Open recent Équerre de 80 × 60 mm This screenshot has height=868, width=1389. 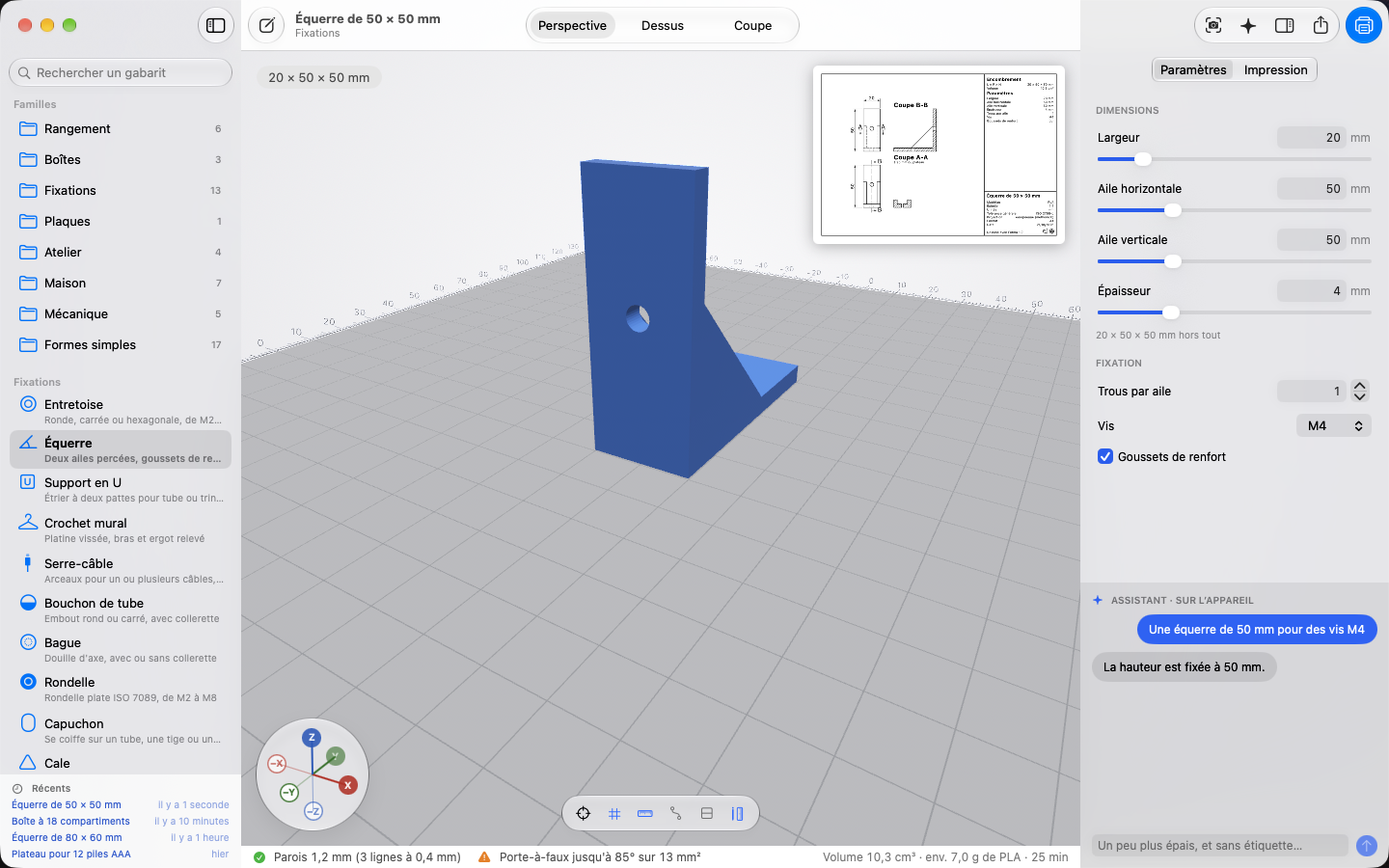(121, 837)
